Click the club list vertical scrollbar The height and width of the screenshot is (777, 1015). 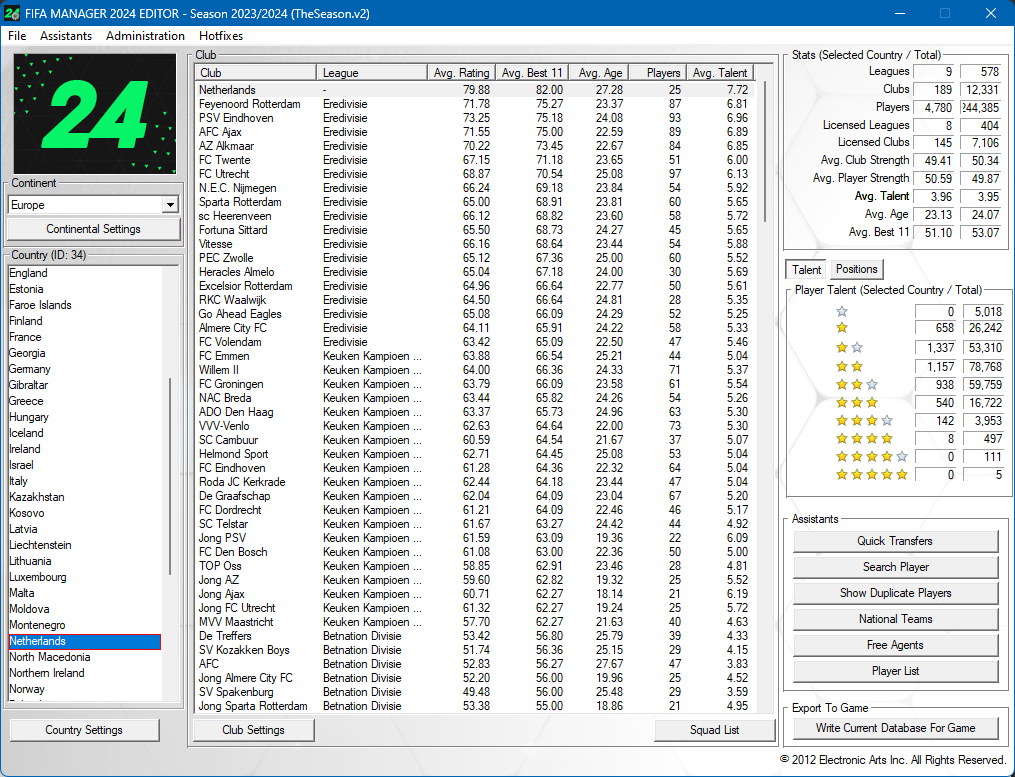(766, 152)
